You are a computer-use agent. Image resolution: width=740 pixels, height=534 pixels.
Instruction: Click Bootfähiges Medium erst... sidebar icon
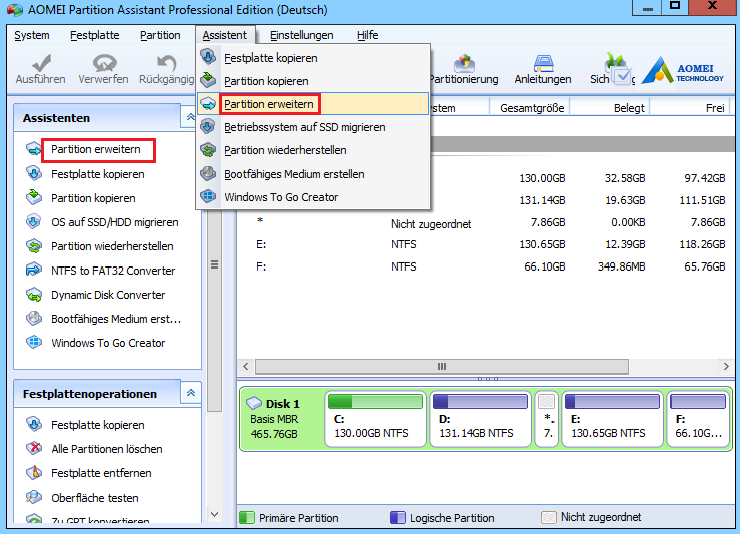click(34, 319)
